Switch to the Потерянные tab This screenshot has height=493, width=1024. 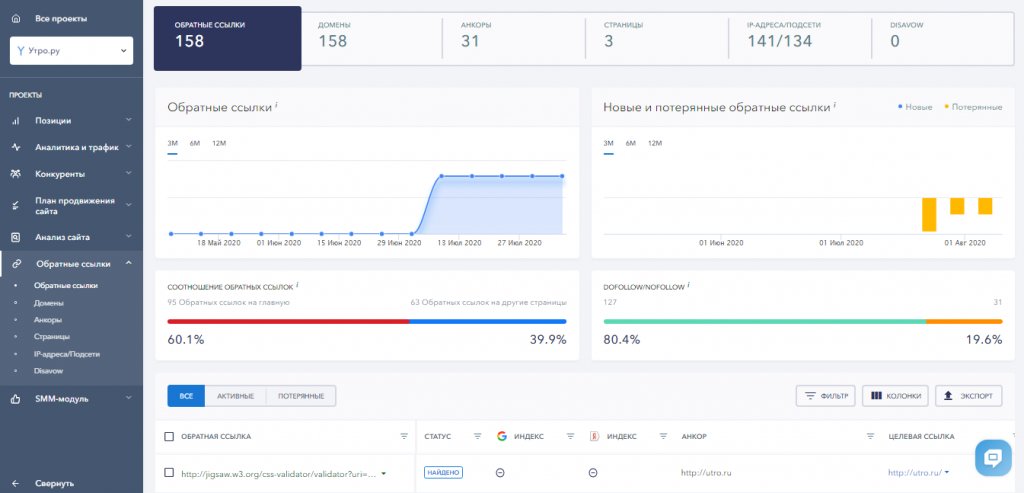(300, 396)
